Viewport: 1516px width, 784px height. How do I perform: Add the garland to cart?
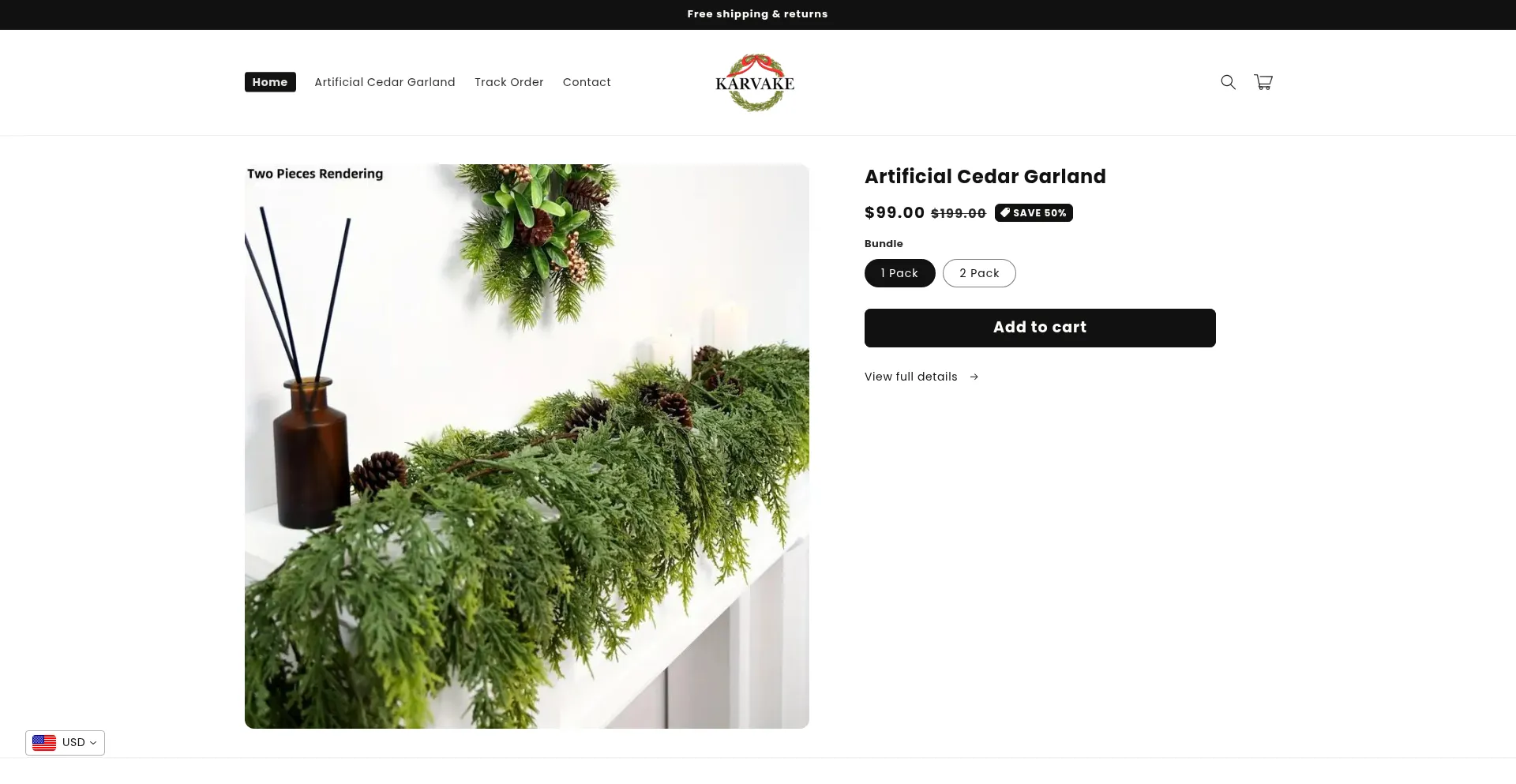click(1040, 328)
